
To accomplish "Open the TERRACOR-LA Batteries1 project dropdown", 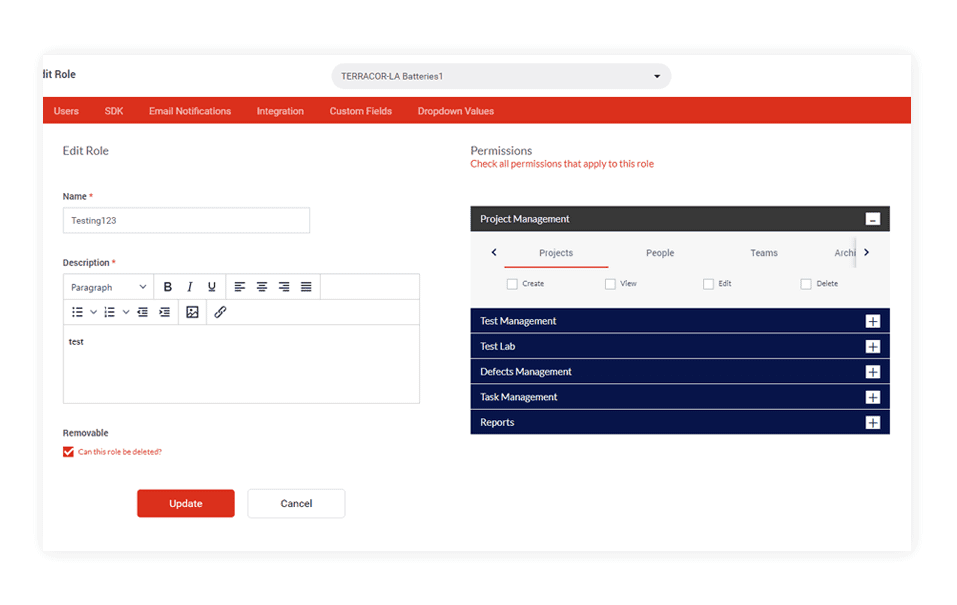I will point(501,76).
